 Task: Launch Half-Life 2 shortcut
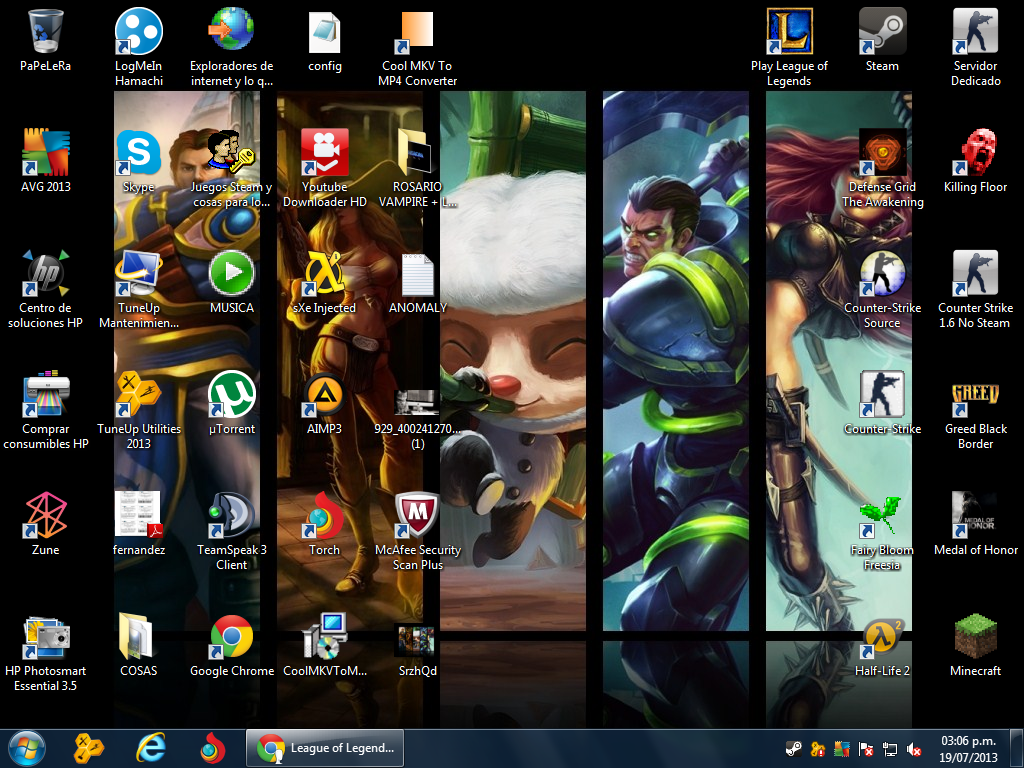point(882,639)
